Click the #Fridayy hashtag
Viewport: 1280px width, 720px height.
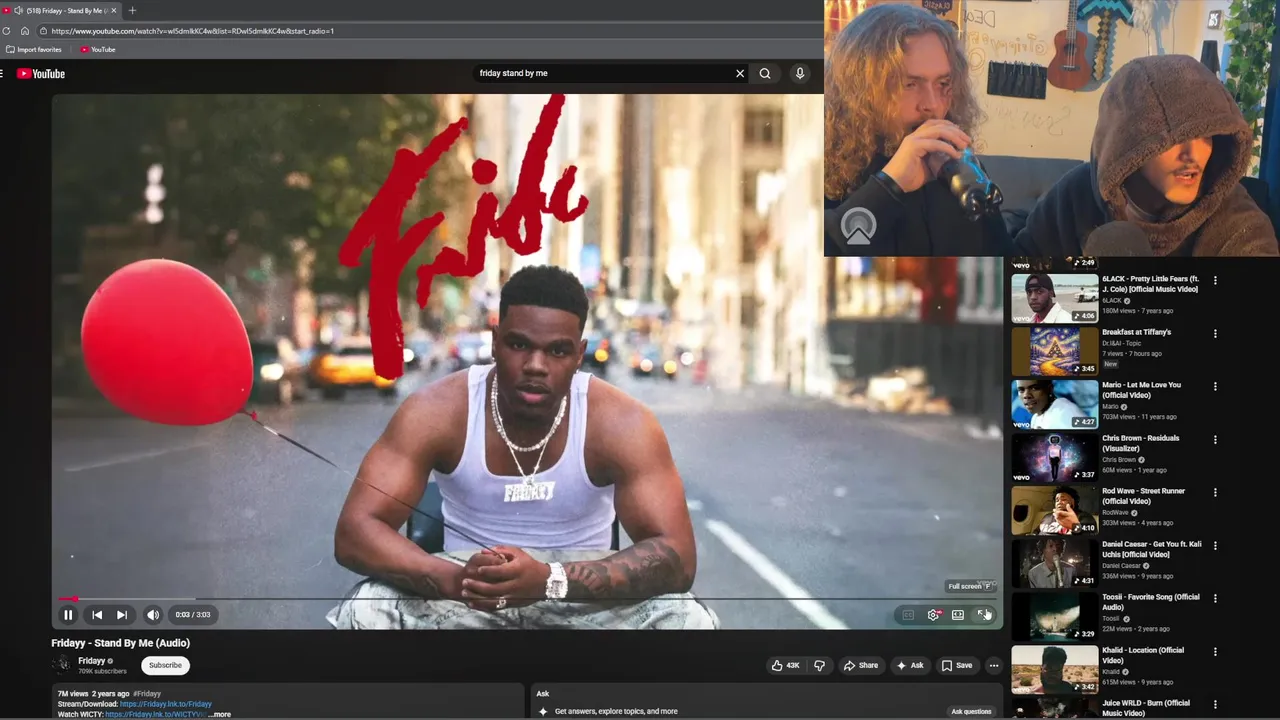pyautogui.click(x=147, y=694)
